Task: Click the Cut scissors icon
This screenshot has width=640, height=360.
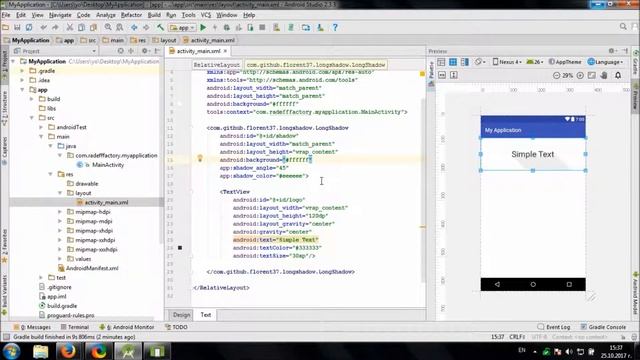Action: point(70,27)
